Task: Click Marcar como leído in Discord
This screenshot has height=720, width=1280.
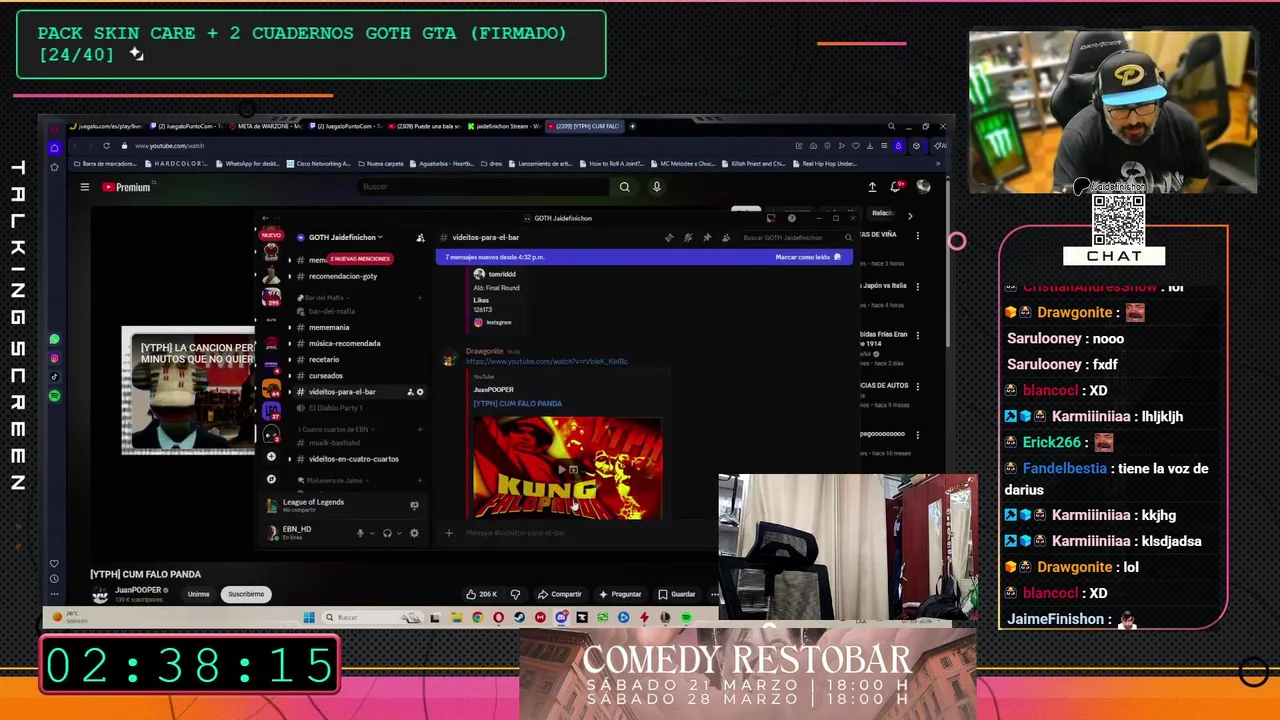Action: pos(808,257)
